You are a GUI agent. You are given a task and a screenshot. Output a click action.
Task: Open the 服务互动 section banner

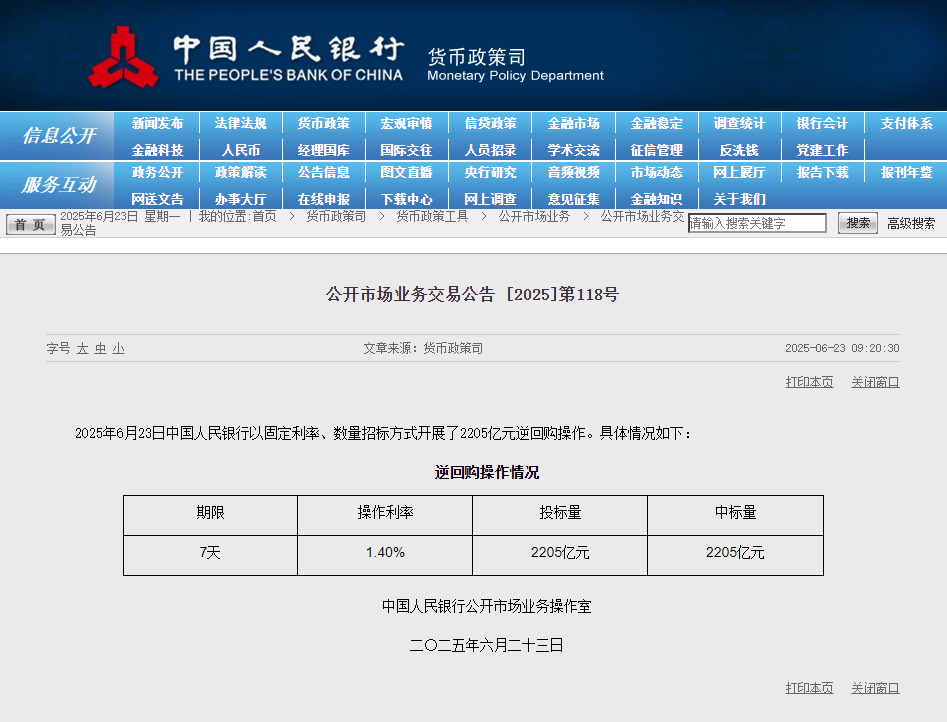tap(58, 185)
